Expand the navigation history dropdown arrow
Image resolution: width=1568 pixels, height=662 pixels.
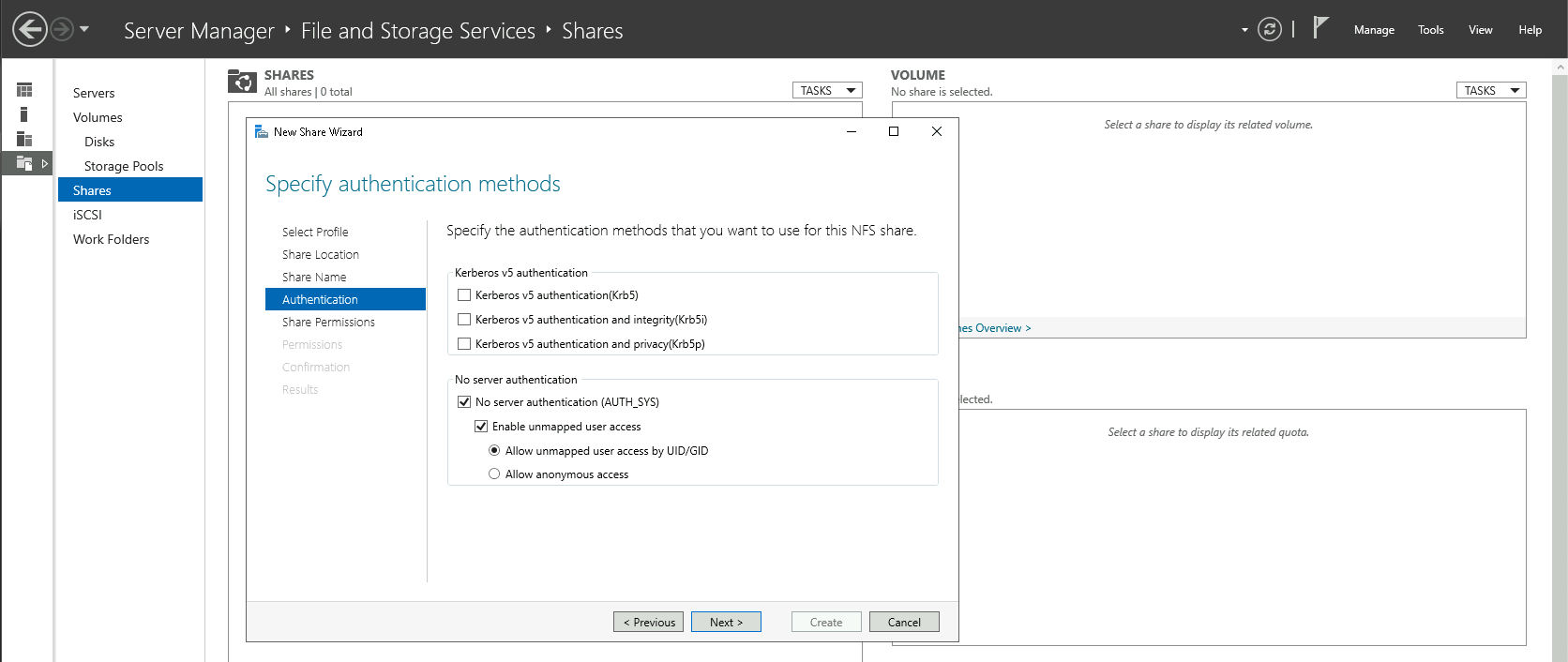click(84, 29)
